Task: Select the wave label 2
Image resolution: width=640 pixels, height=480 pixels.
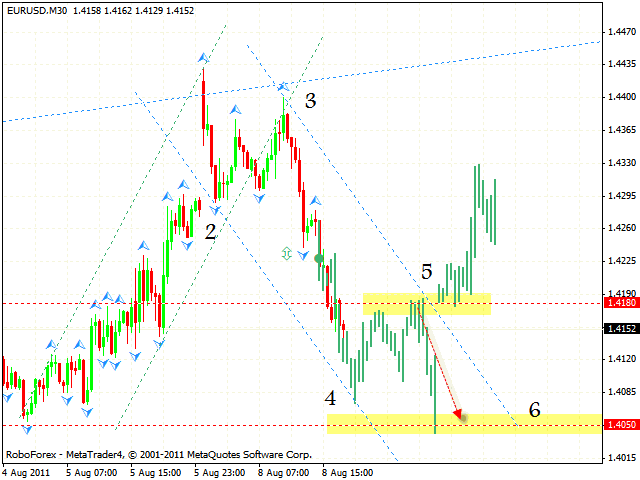Action: tap(210, 232)
